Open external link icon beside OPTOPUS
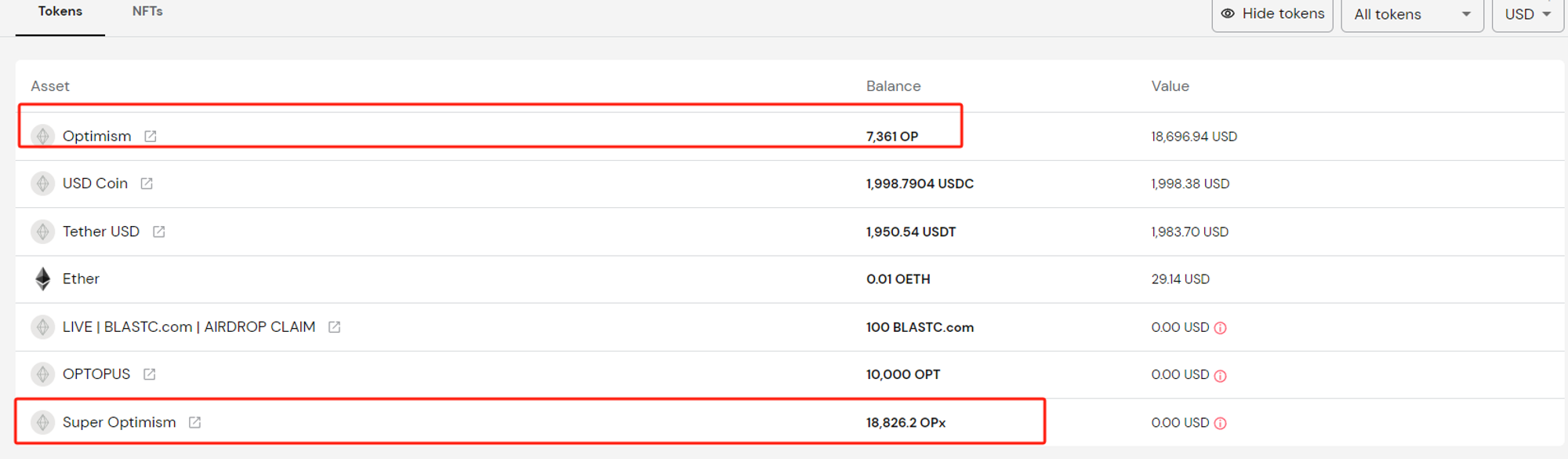The height and width of the screenshot is (459, 1568). point(149,374)
